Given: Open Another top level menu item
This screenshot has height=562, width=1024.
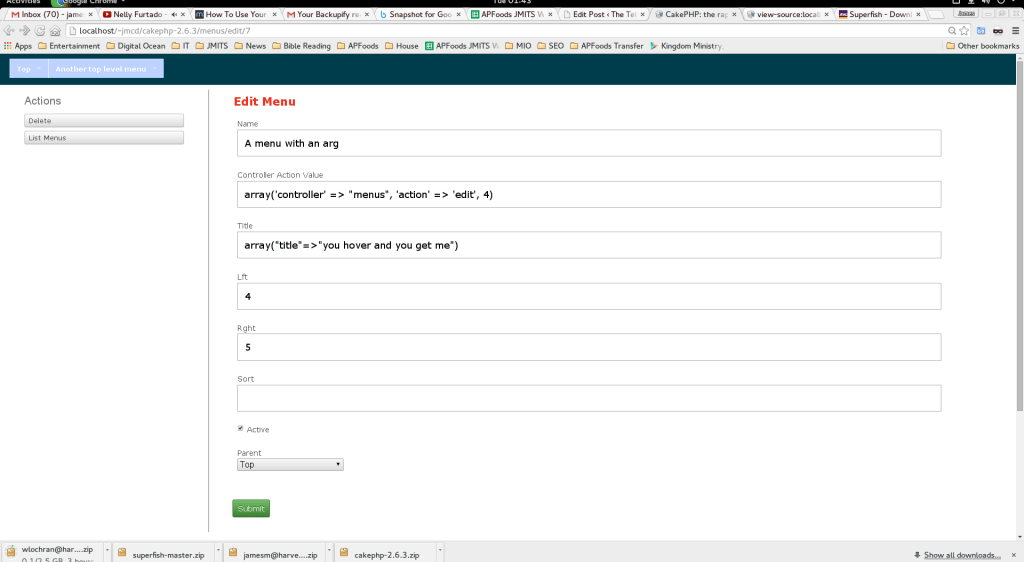Looking at the screenshot, I should point(106,69).
